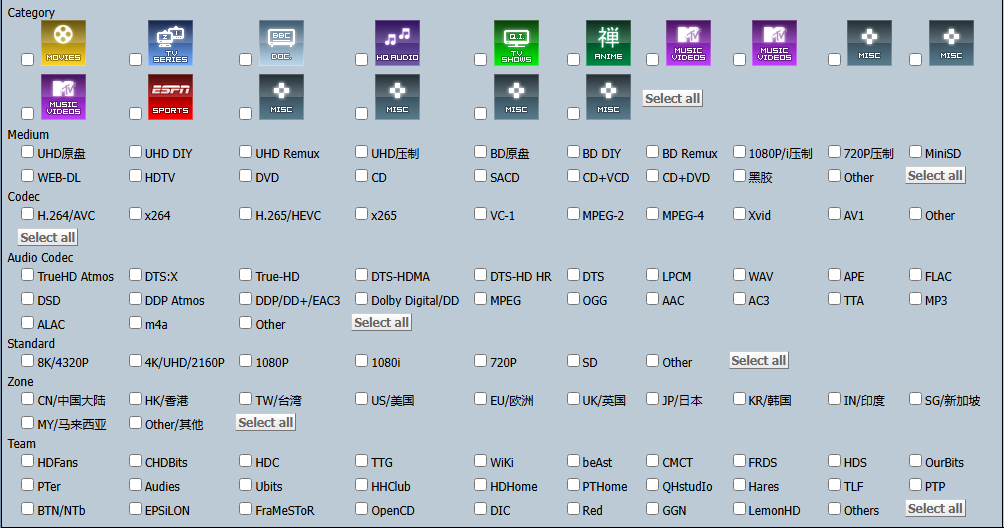Click the Music Videos icon beside Sports
Viewport: 1004px width, 528px height.
click(x=63, y=96)
